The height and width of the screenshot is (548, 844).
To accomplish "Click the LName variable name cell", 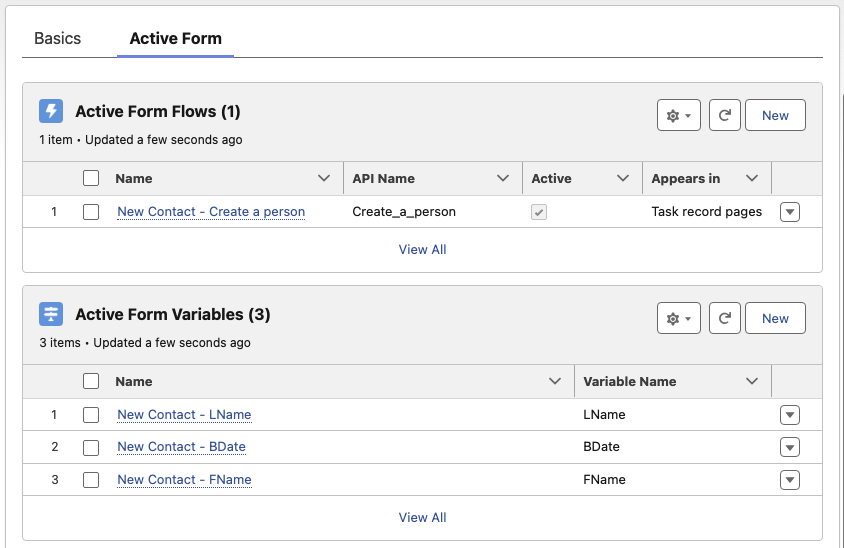I will (604, 414).
